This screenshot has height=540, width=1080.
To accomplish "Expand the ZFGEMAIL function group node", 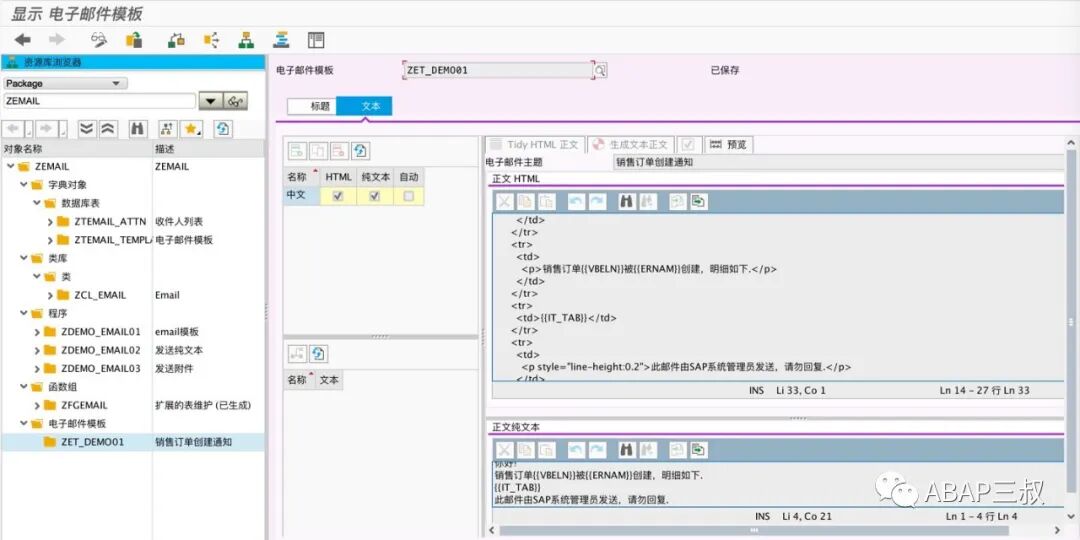I will tap(37, 406).
